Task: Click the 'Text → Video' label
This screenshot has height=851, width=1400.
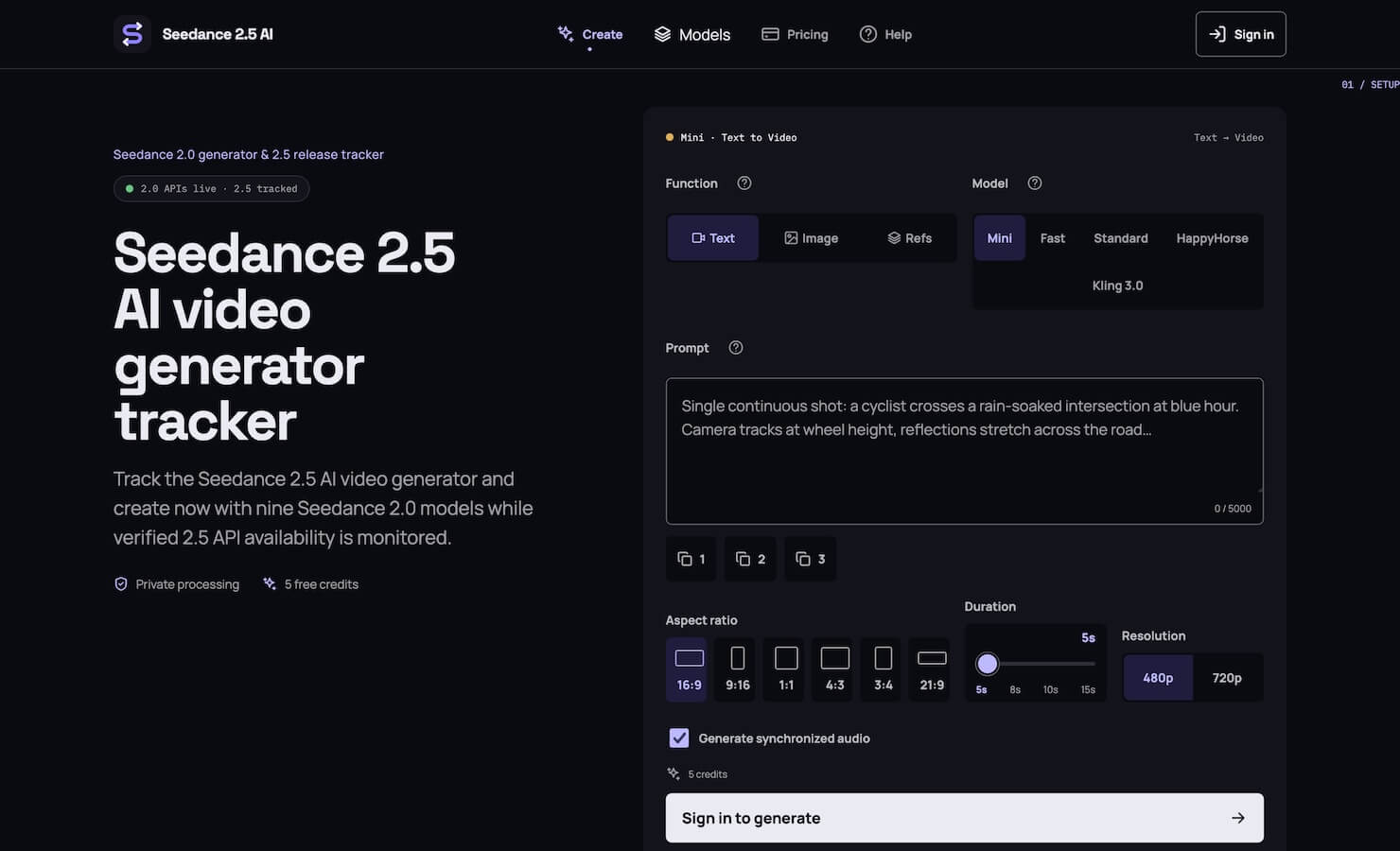Action: 1229,138
